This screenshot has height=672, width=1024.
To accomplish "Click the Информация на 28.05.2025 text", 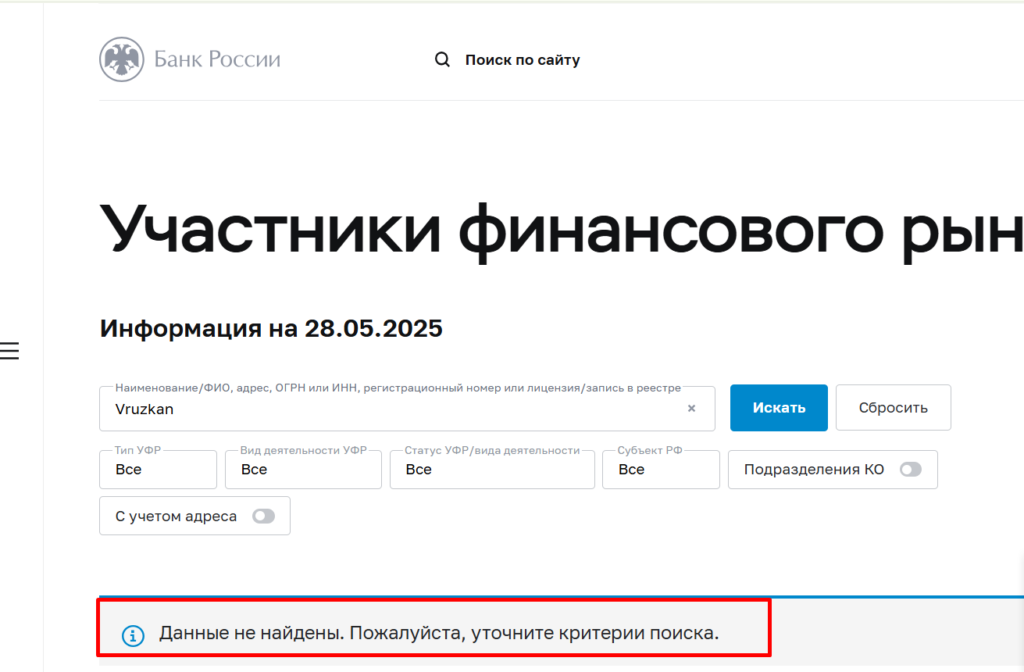I will coord(271,328).
